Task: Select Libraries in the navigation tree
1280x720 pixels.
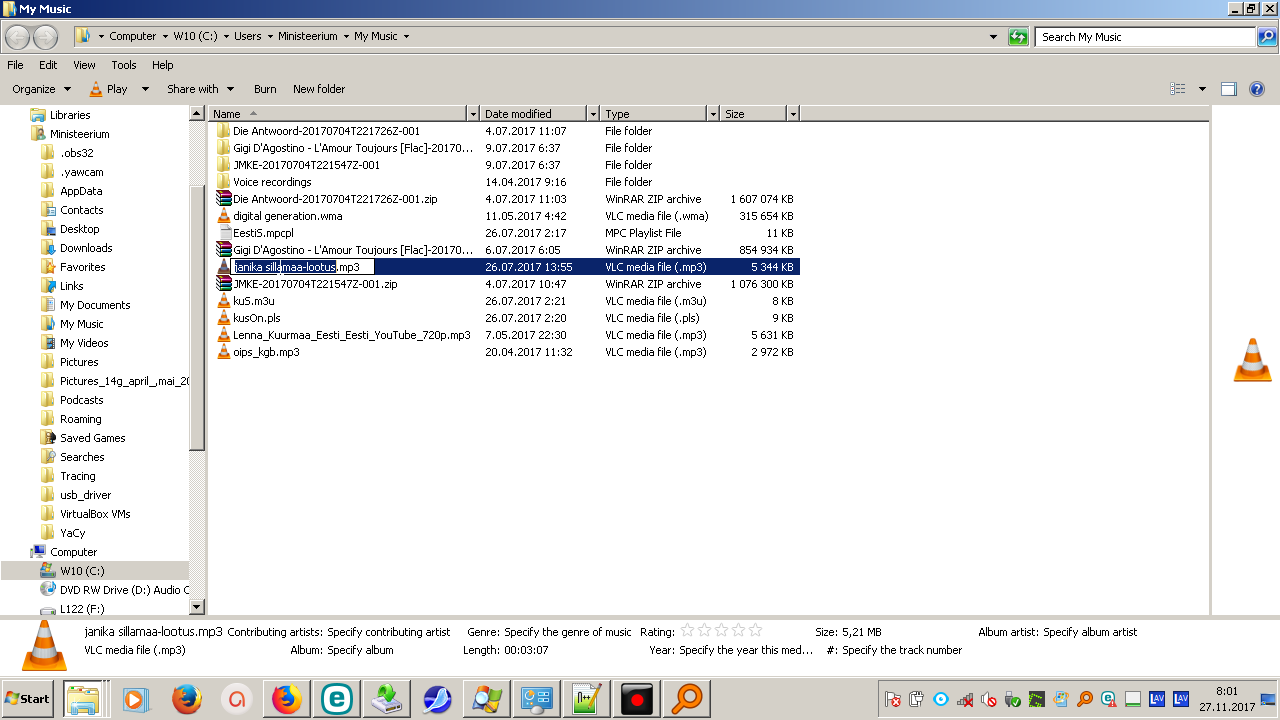Action: [x=70, y=115]
